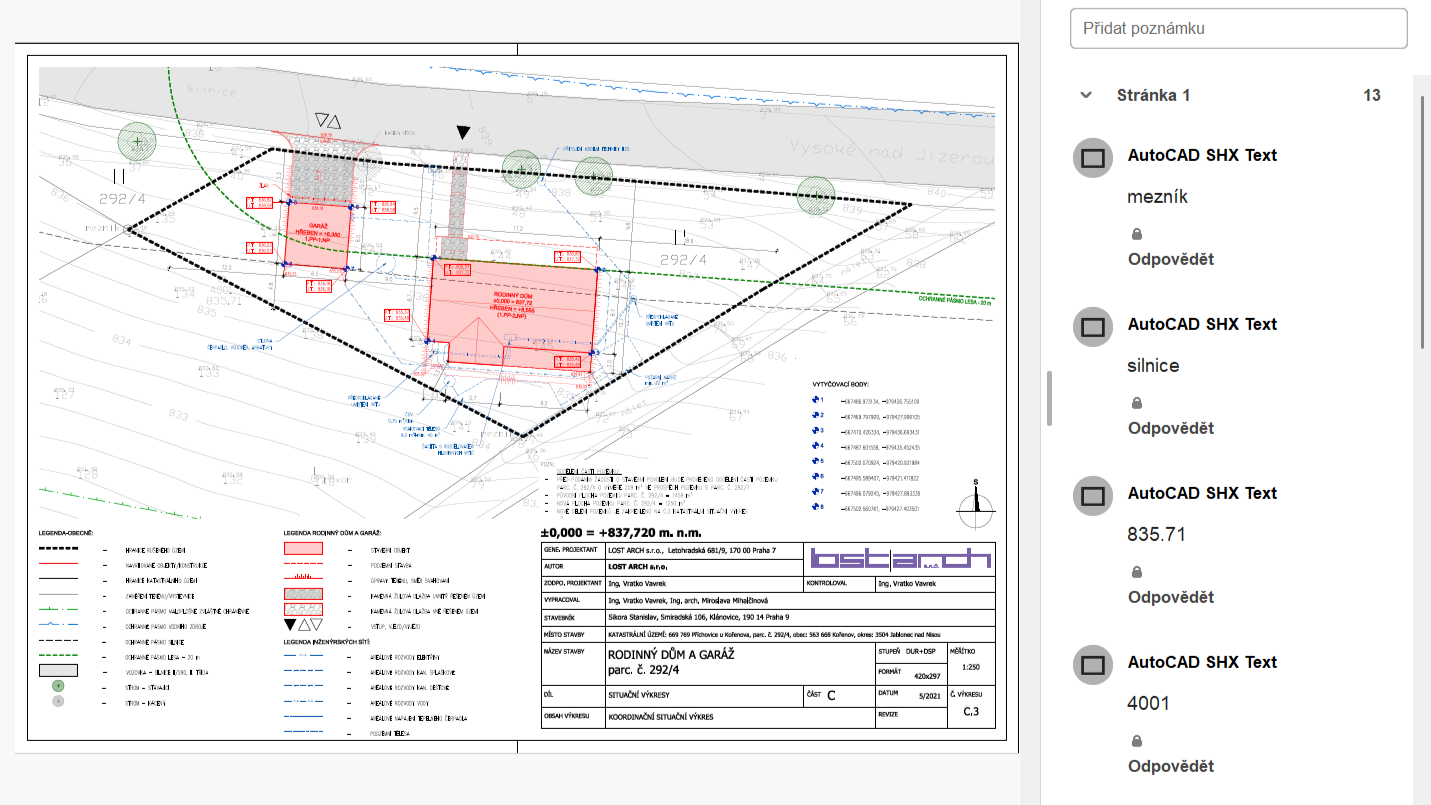Screen dimensions: 1431x805
Task: Collapse the Stránka 1 comment group
Action: coord(1086,95)
